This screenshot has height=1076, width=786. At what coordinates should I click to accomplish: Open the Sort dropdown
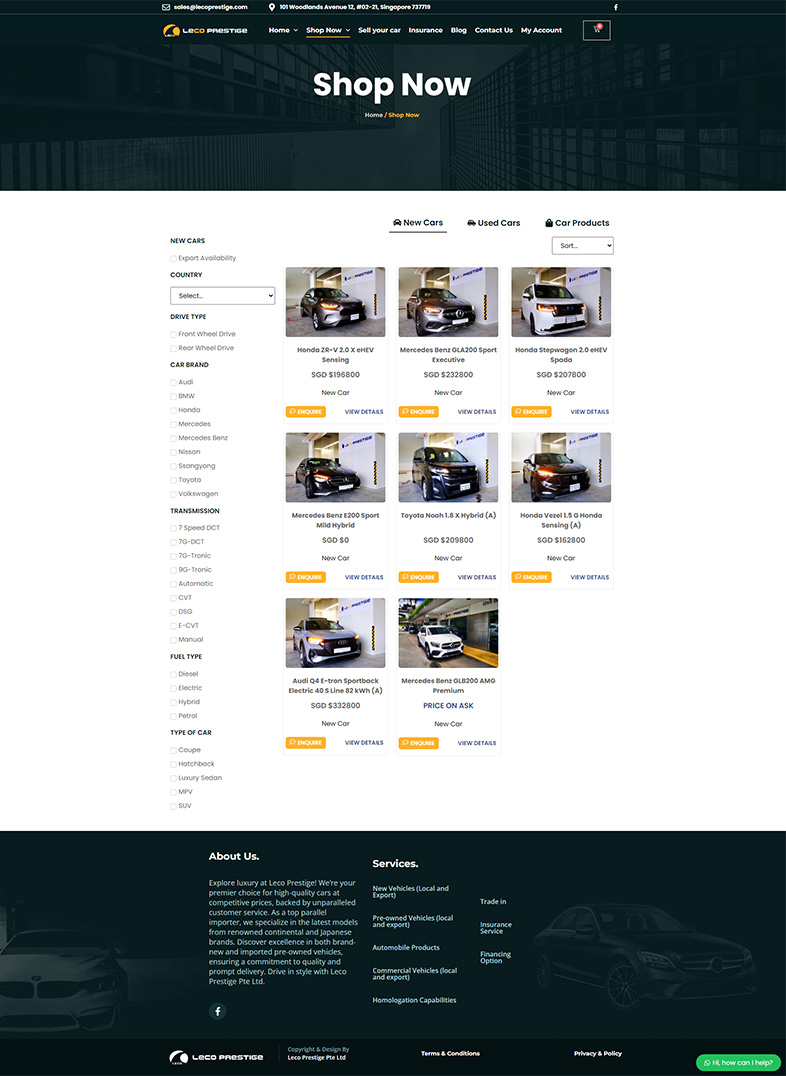tap(583, 246)
